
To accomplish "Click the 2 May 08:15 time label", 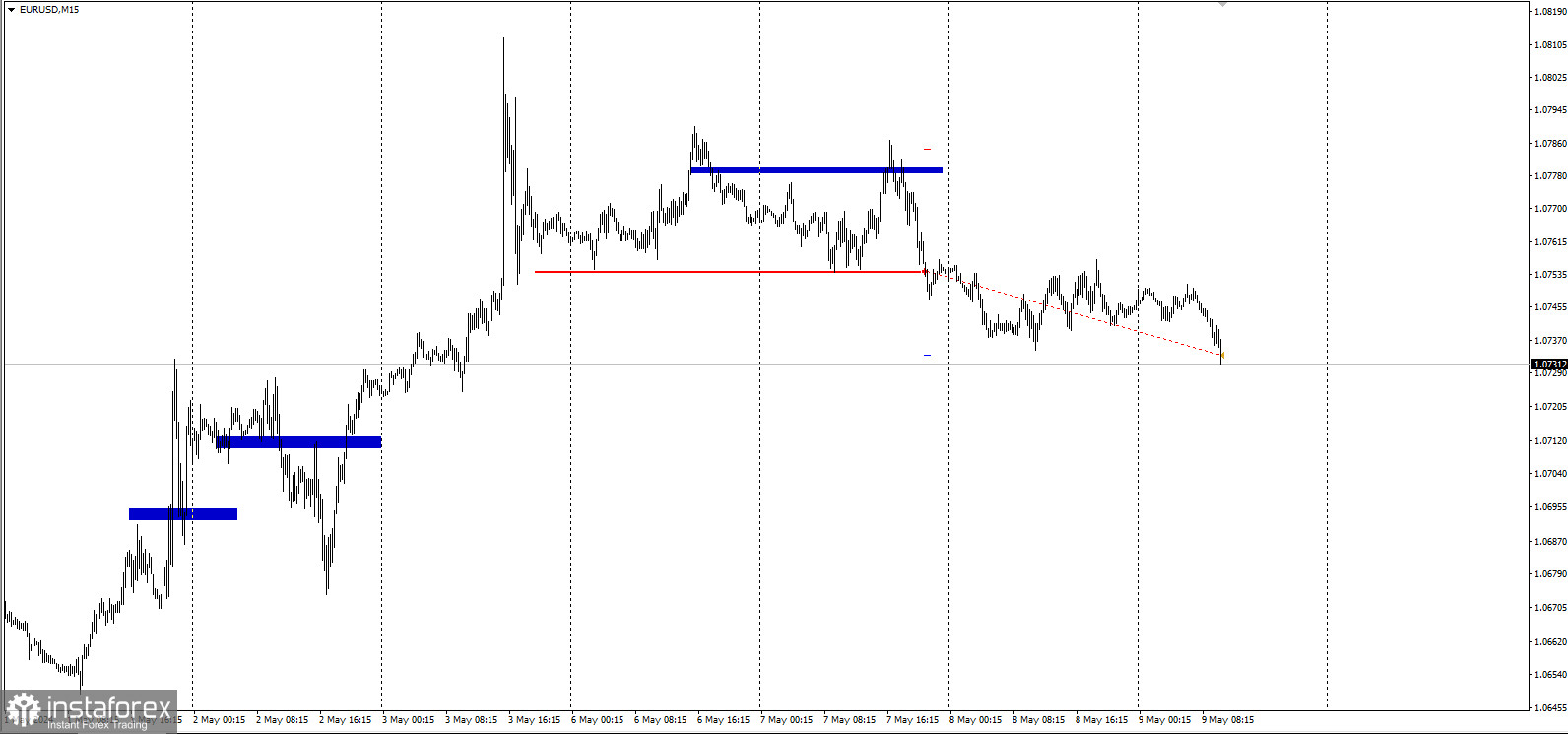I will (x=283, y=719).
